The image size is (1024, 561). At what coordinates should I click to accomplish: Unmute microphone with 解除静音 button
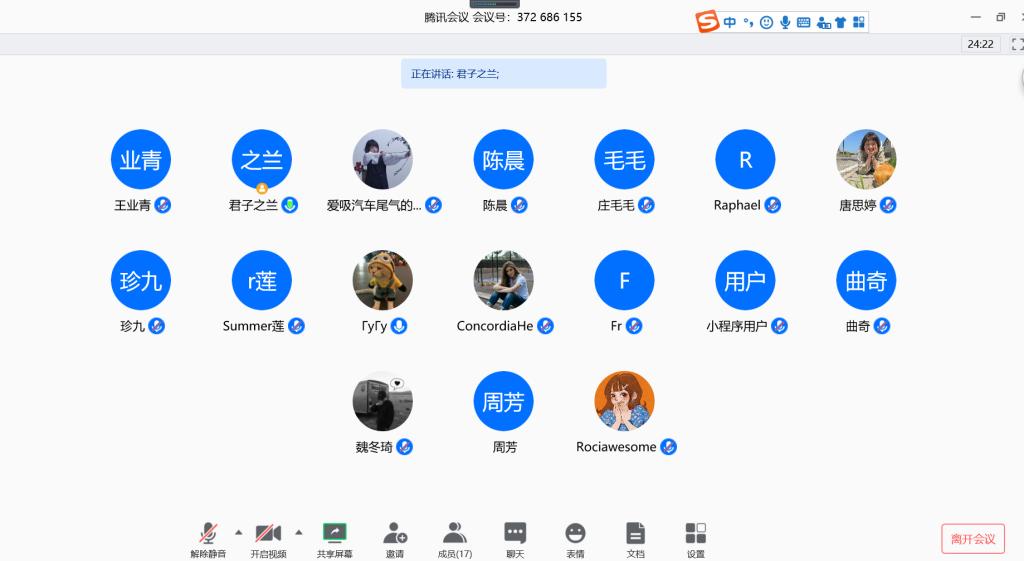[208, 538]
